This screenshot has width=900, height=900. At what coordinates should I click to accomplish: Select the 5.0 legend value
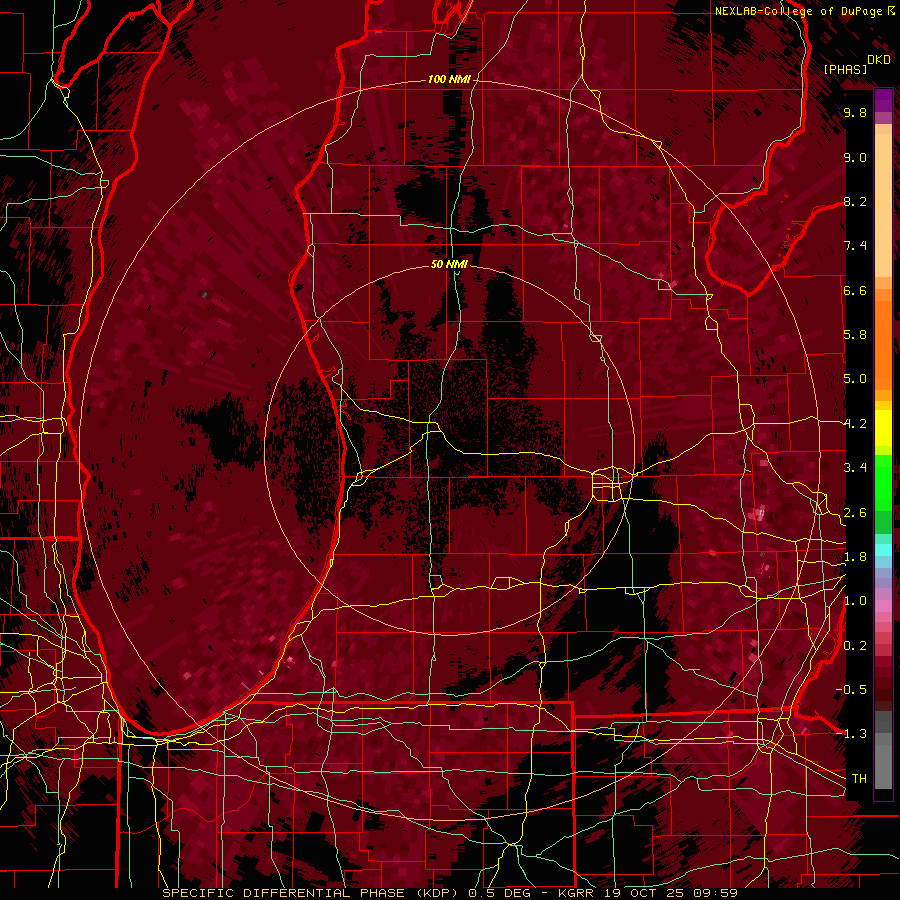click(x=855, y=379)
